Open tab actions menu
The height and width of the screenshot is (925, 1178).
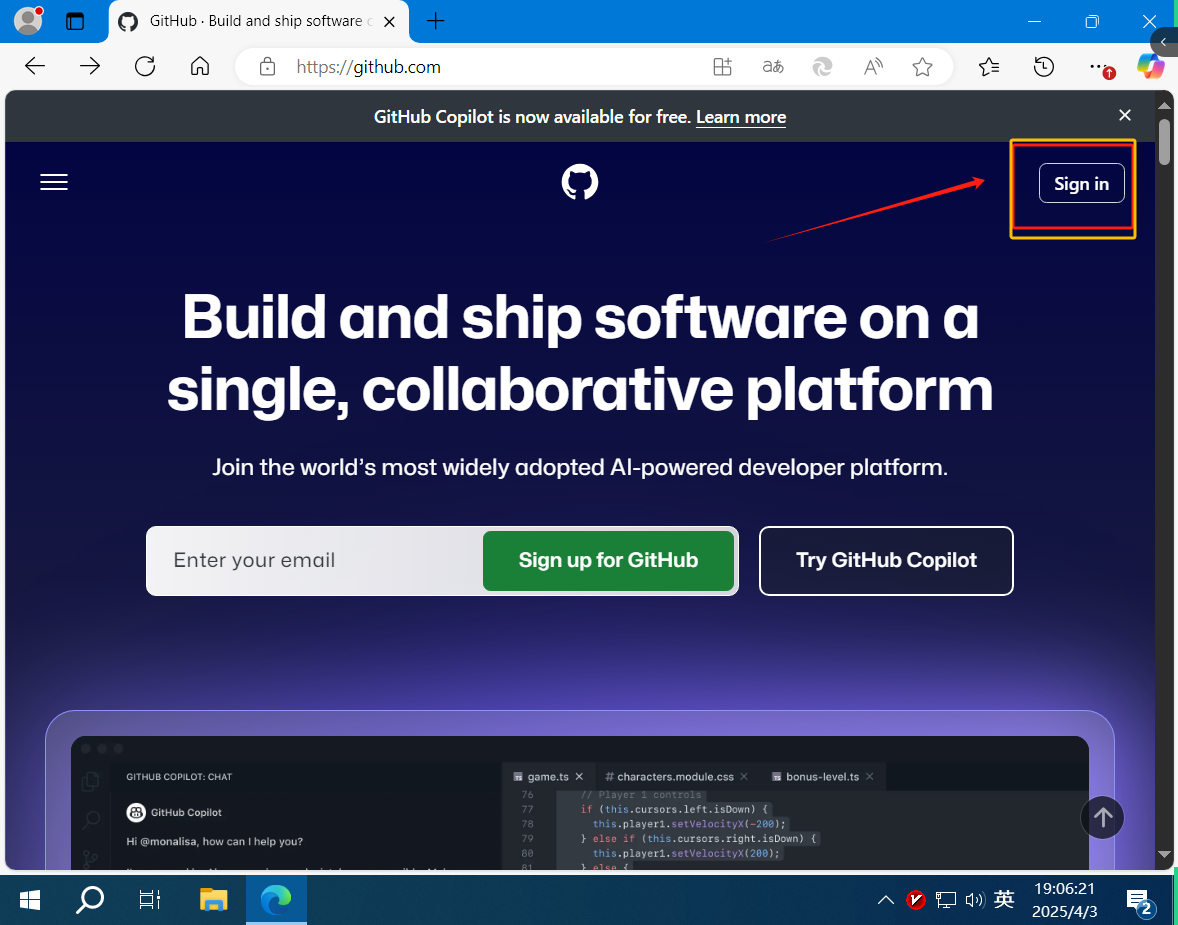point(75,21)
